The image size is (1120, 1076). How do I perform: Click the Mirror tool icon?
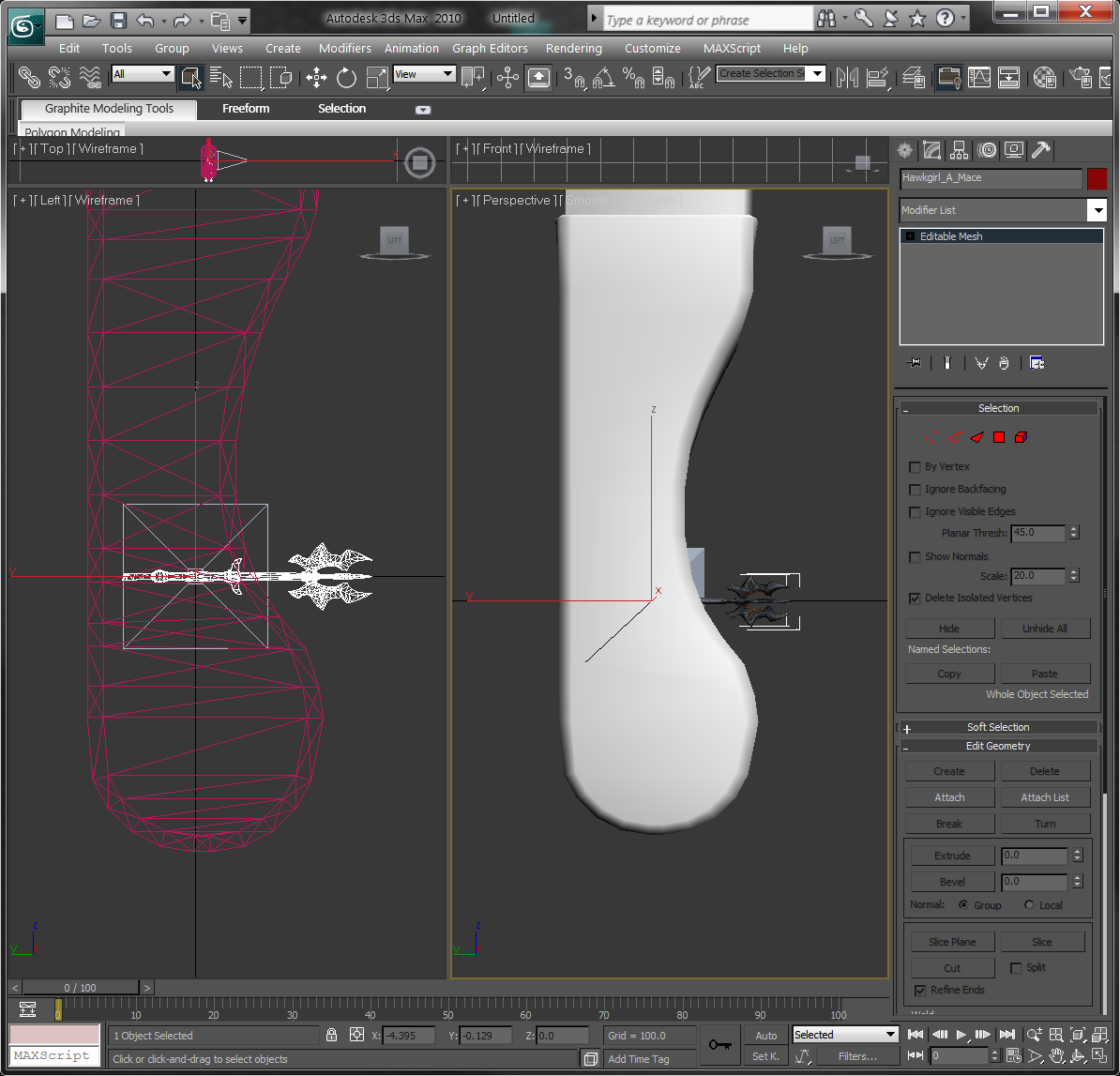click(x=847, y=77)
